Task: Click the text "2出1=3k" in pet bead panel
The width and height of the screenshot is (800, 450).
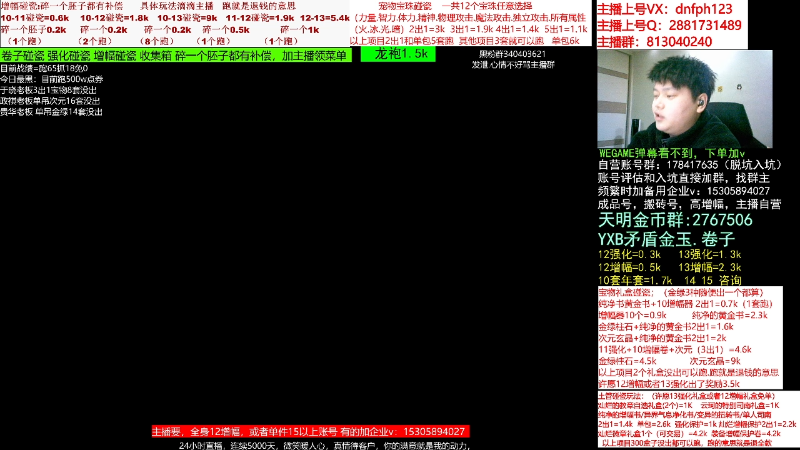Action: click(x=427, y=30)
